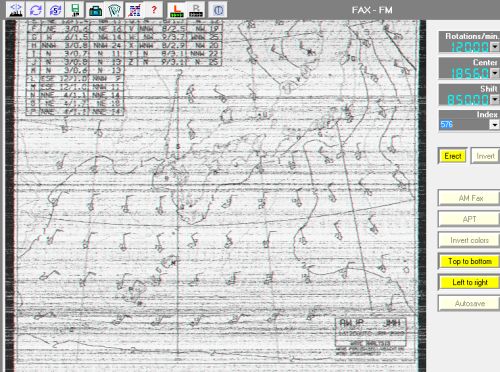
Task: Open the Shift value dropdown arrow
Action: [495, 99]
